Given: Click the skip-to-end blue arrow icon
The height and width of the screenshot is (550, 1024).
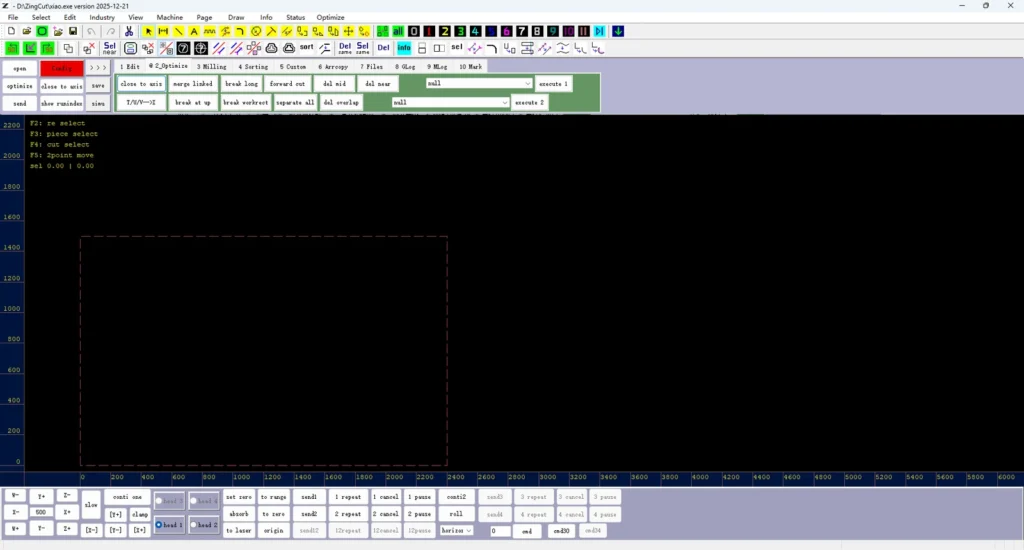Looking at the screenshot, I should tap(599, 31).
